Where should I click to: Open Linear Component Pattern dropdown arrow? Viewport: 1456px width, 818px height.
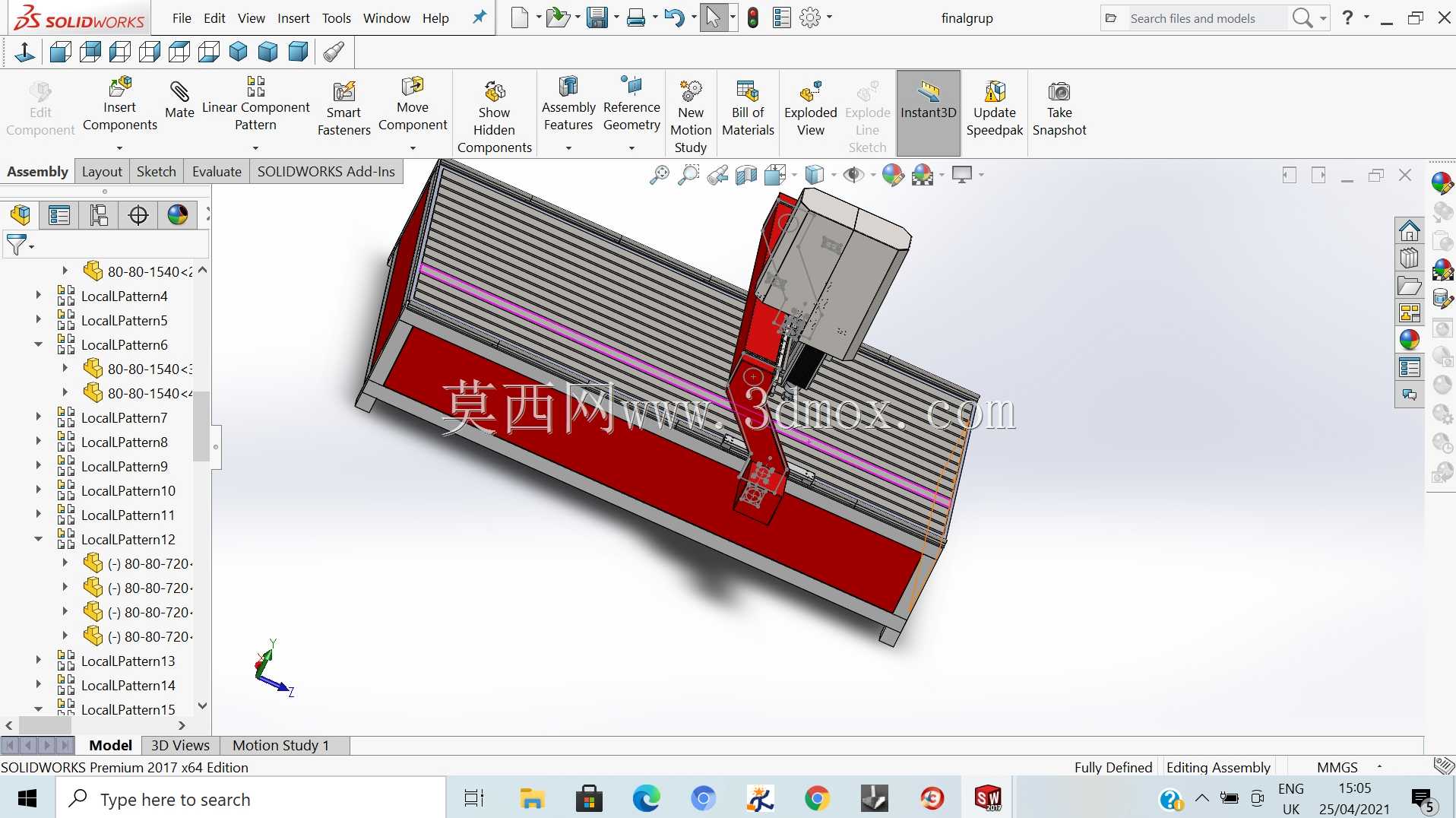pyautogui.click(x=255, y=148)
